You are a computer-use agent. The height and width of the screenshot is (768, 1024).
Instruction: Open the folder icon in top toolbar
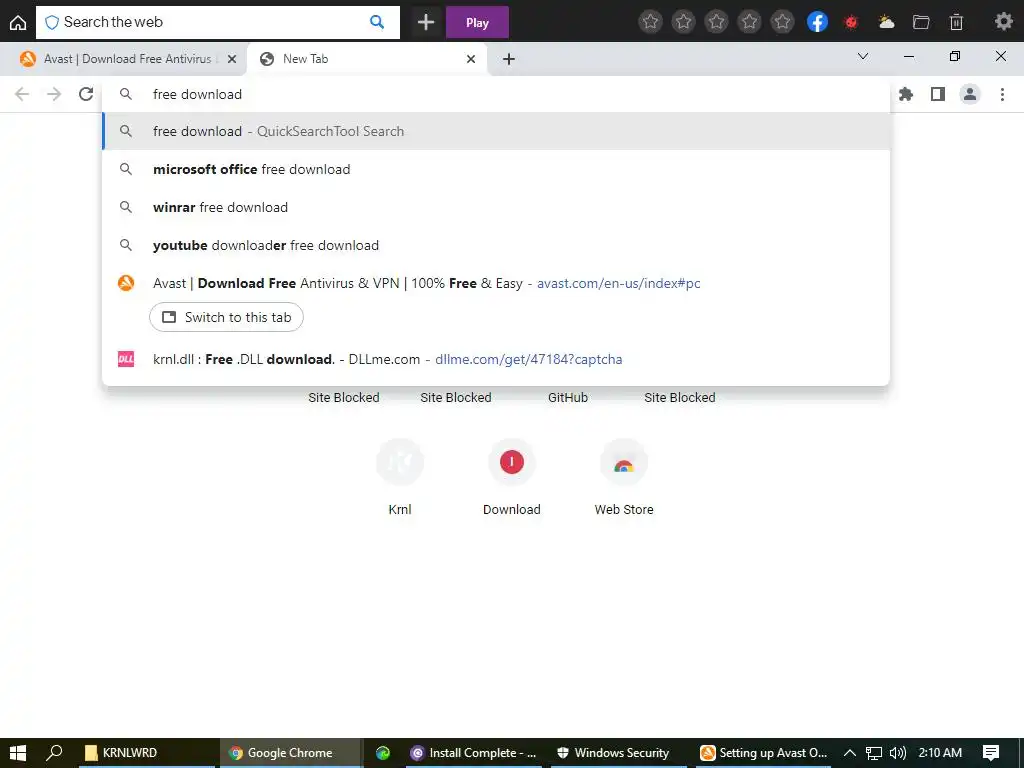click(x=921, y=23)
